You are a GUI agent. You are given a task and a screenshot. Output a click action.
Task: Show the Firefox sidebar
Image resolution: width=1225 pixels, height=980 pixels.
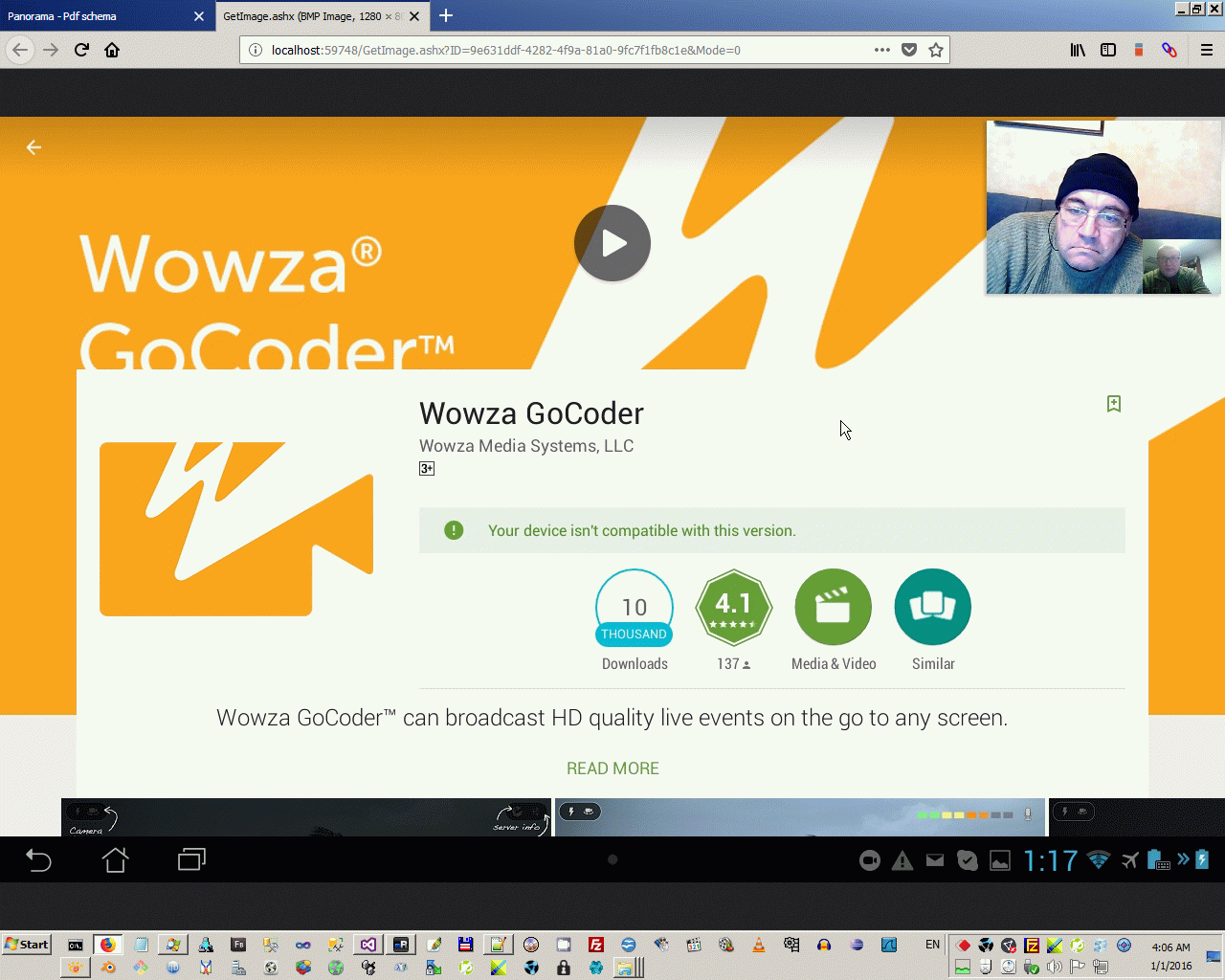(x=1108, y=50)
